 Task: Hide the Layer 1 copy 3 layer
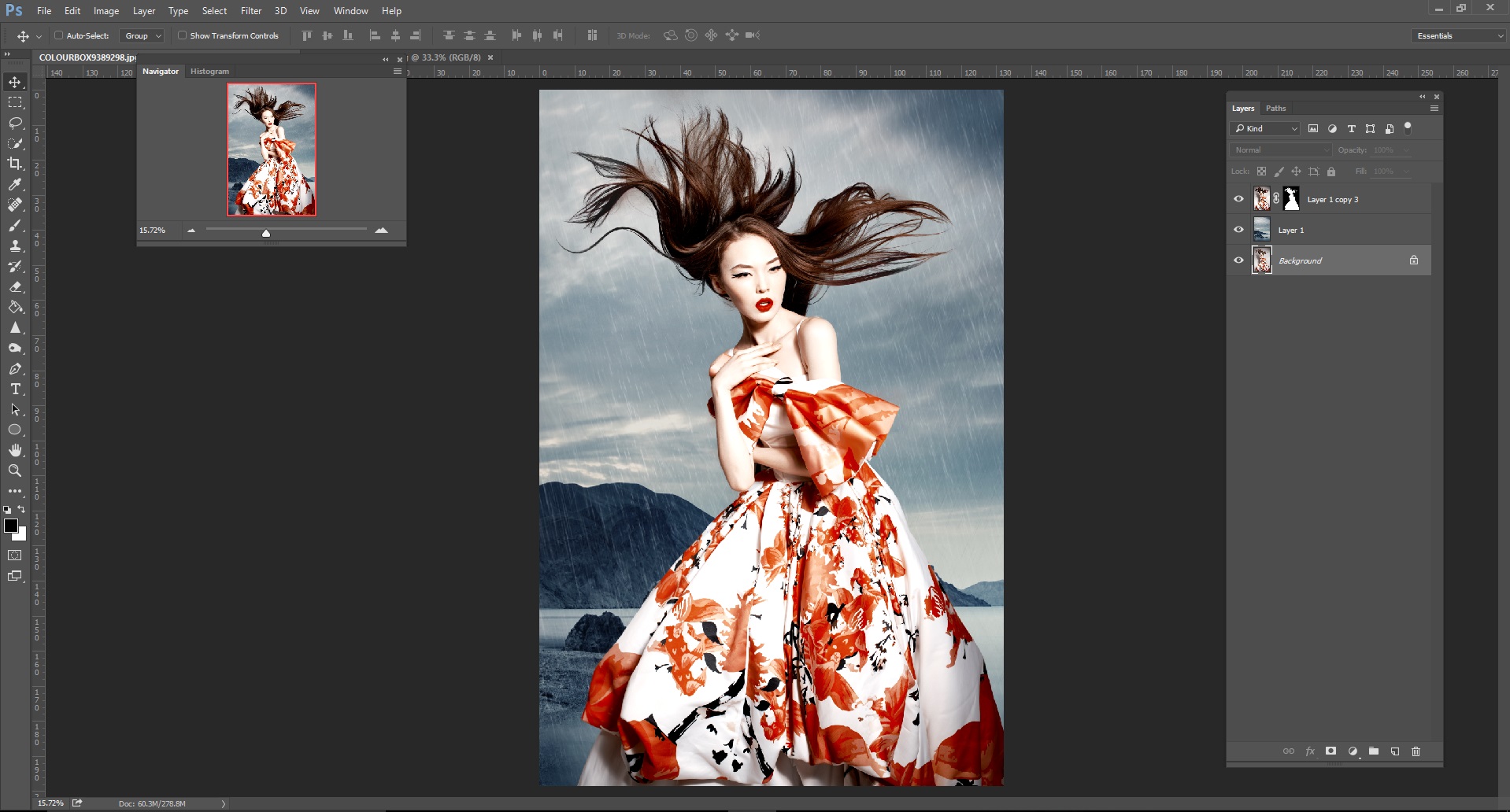coord(1238,199)
